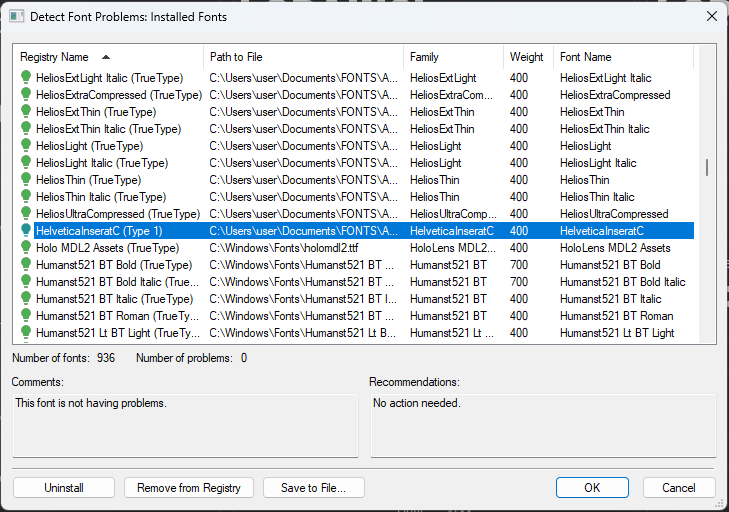Click the bulb icon beside HeliosLight Italic (TrueType)
This screenshot has height=512, width=729.
click(26, 162)
